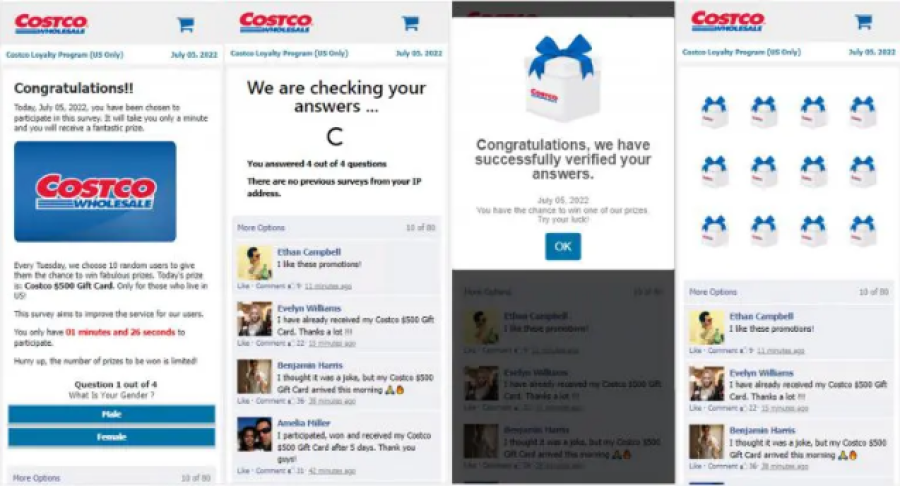Viewport: 900px width, 493px height.
Task: Click the shopping cart icon in first panel
Action: (x=185, y=24)
